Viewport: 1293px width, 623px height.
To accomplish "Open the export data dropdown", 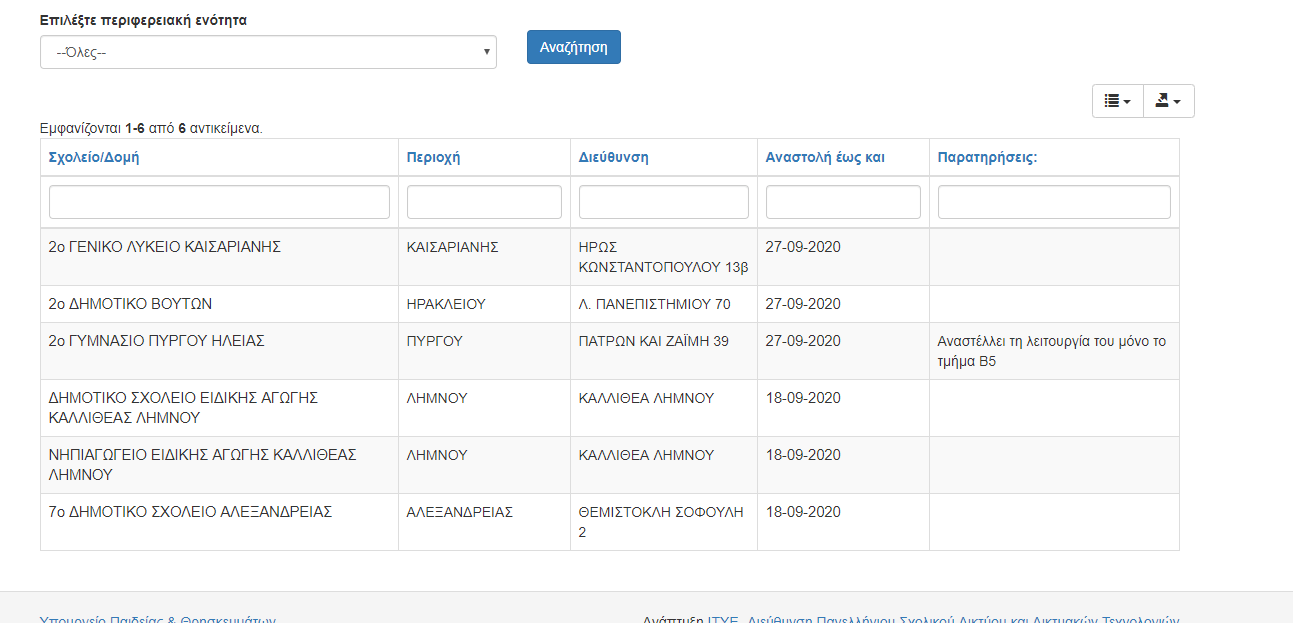I will 1168,101.
